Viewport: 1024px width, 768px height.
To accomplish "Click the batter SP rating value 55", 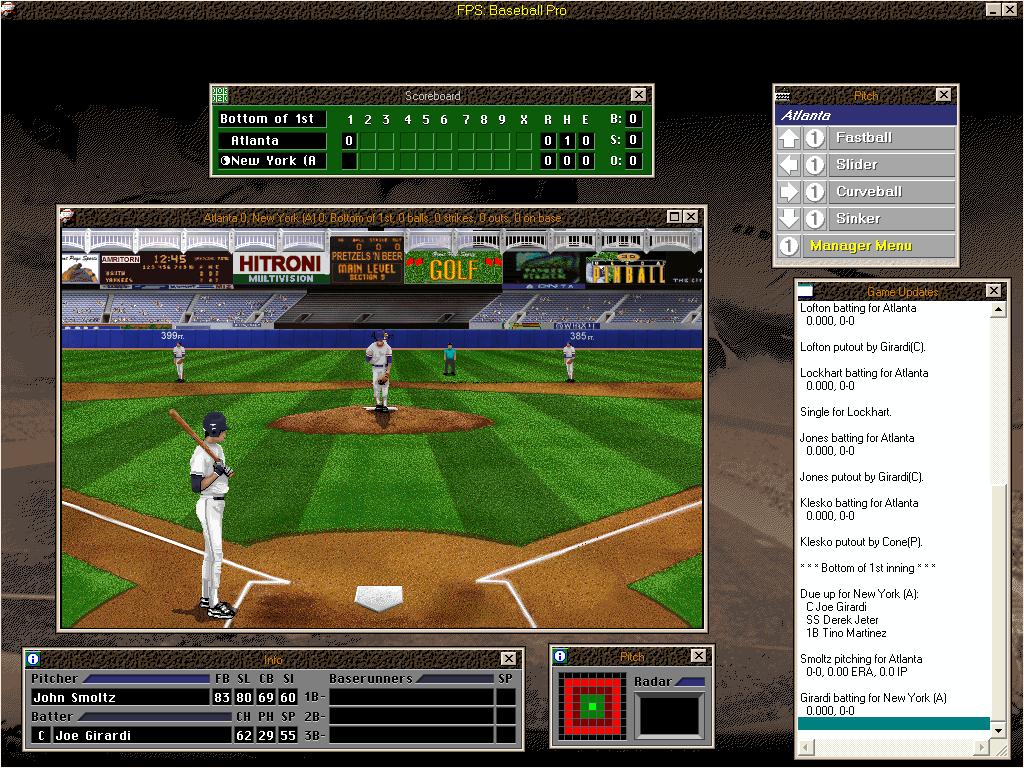I will pos(288,735).
